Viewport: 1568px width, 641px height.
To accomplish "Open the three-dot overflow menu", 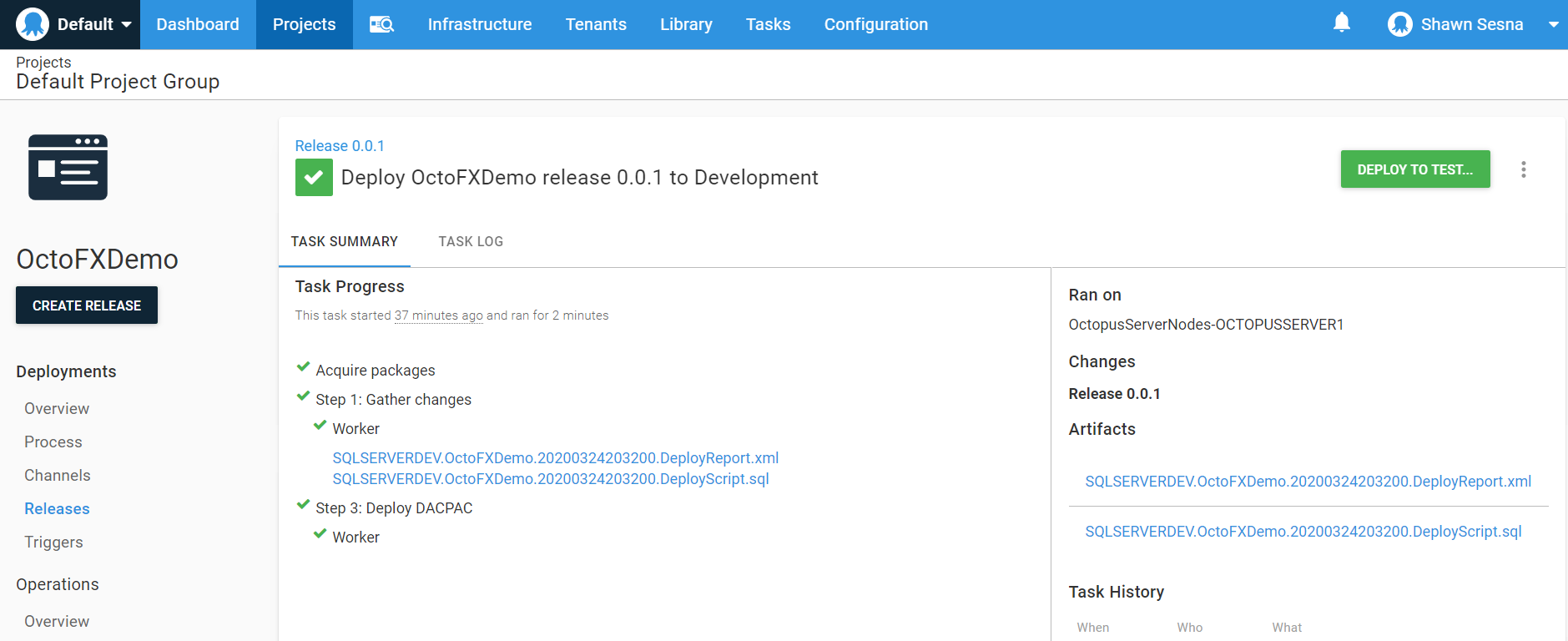I will (1523, 169).
